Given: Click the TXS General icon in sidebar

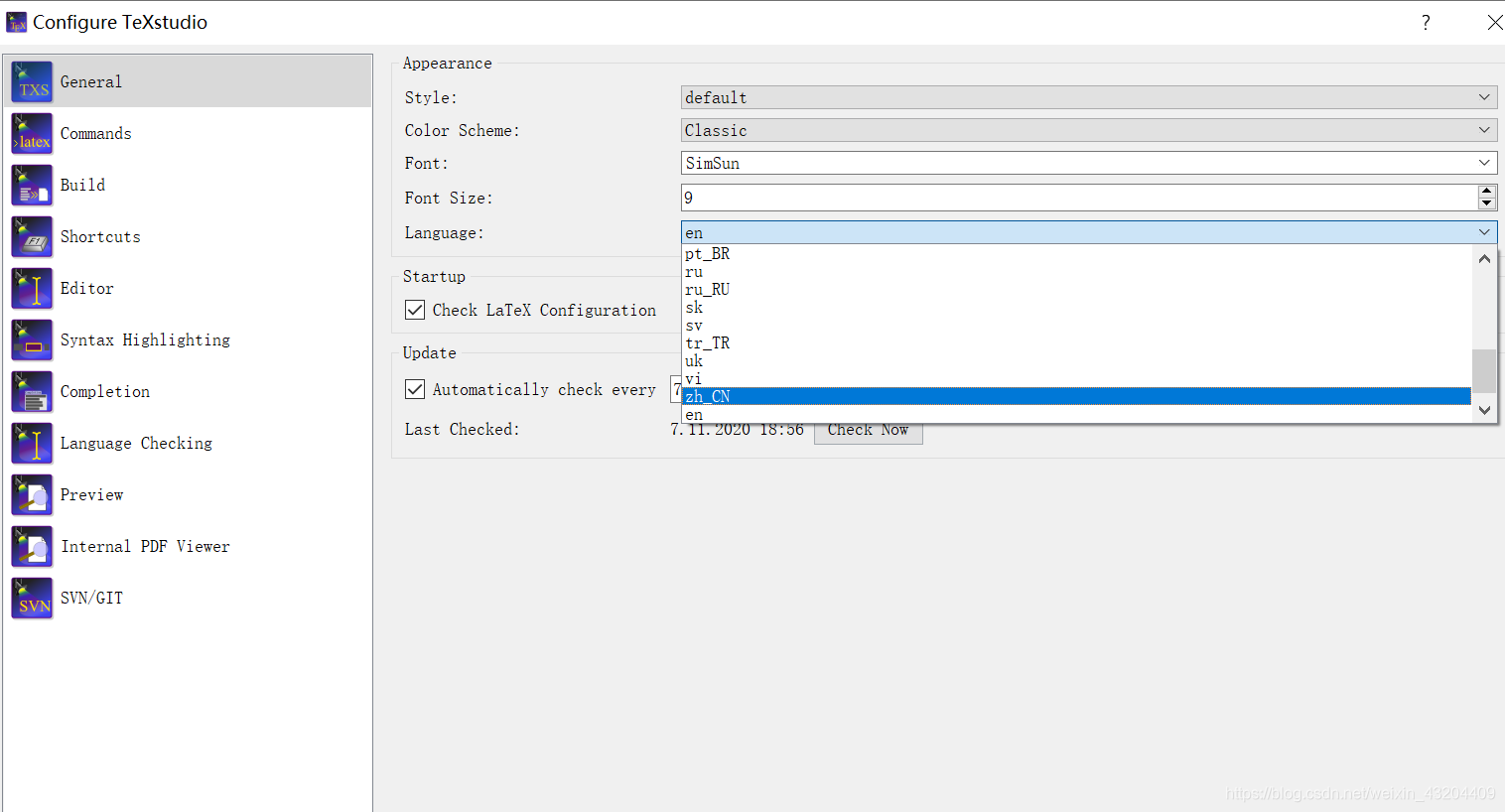Looking at the screenshot, I should 32,81.
